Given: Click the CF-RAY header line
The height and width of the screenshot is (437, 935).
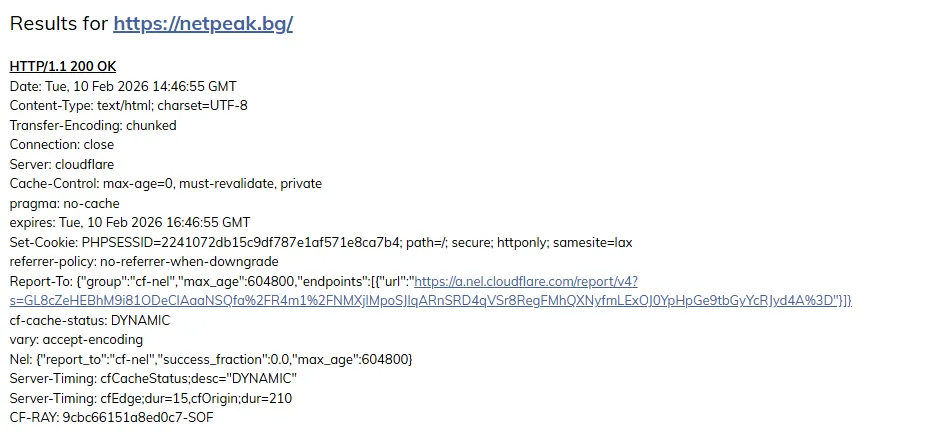Looking at the screenshot, I should [x=111, y=417].
